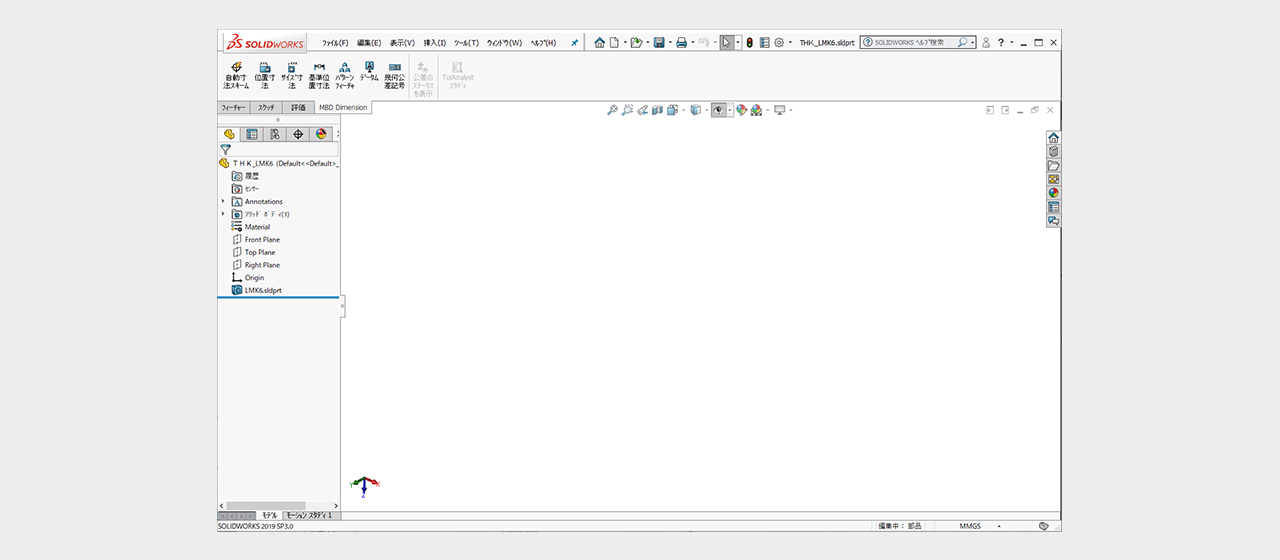This screenshot has height=560, width=1280.
Task: Select Front Plane in the feature tree
Action: 262,240
